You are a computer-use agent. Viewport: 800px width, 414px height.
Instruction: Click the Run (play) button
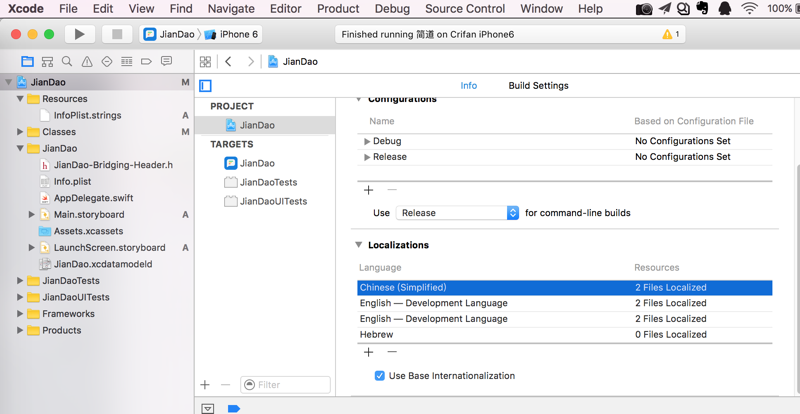coord(79,34)
